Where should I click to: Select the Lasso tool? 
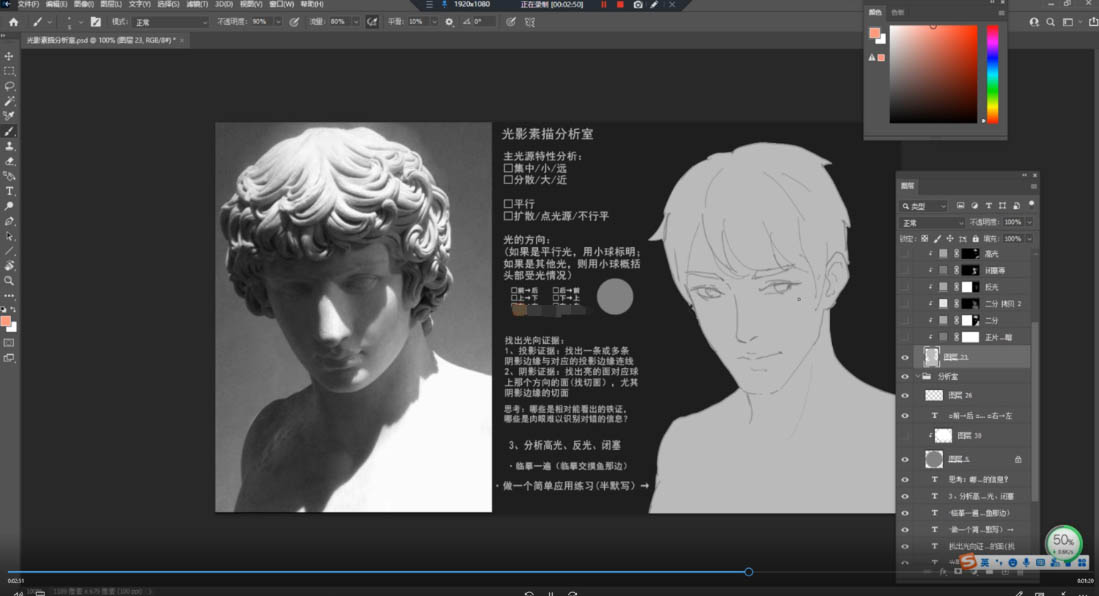(x=9, y=86)
